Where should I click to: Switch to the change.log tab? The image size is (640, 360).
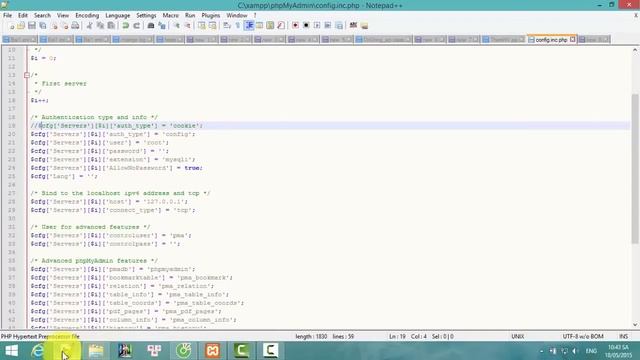tap(132, 40)
